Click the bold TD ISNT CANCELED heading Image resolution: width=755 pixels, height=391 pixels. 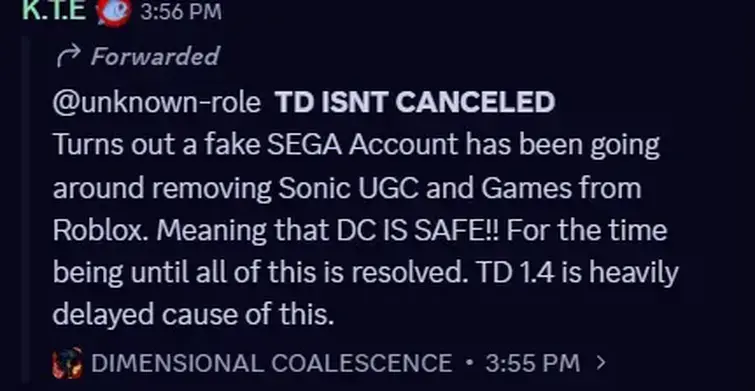415,102
